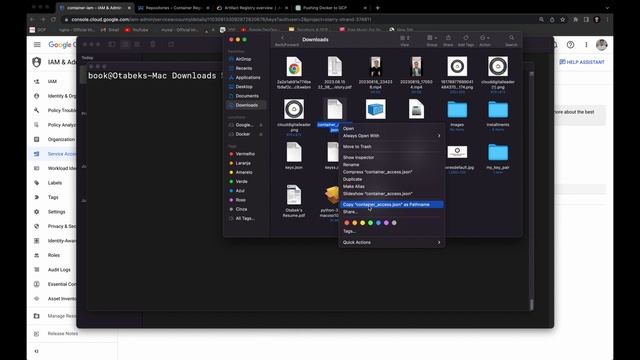The width and height of the screenshot is (640, 360).
Task: Click the Finder Search toolbar icon
Action: 511,38
